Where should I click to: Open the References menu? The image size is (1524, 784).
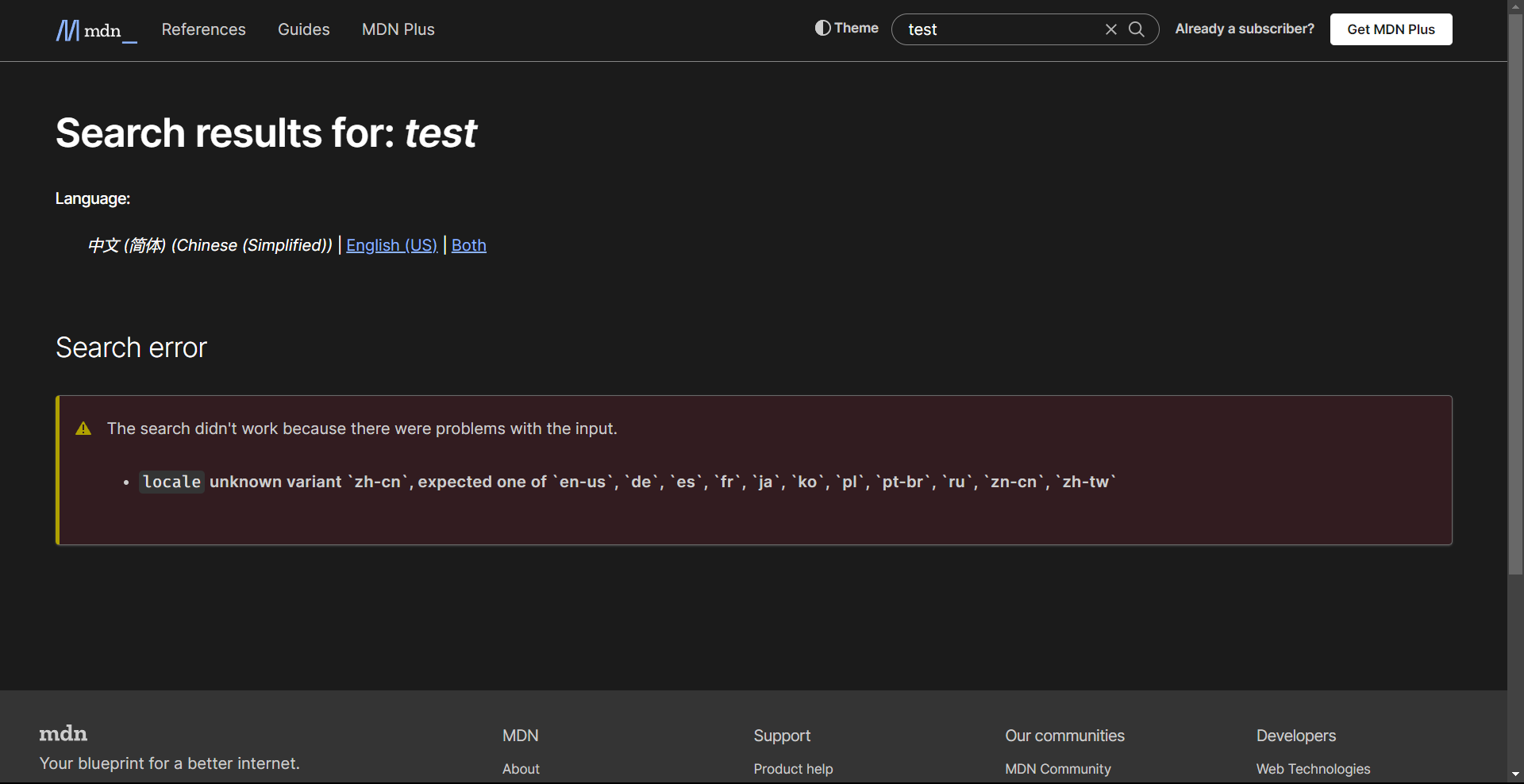(x=203, y=29)
